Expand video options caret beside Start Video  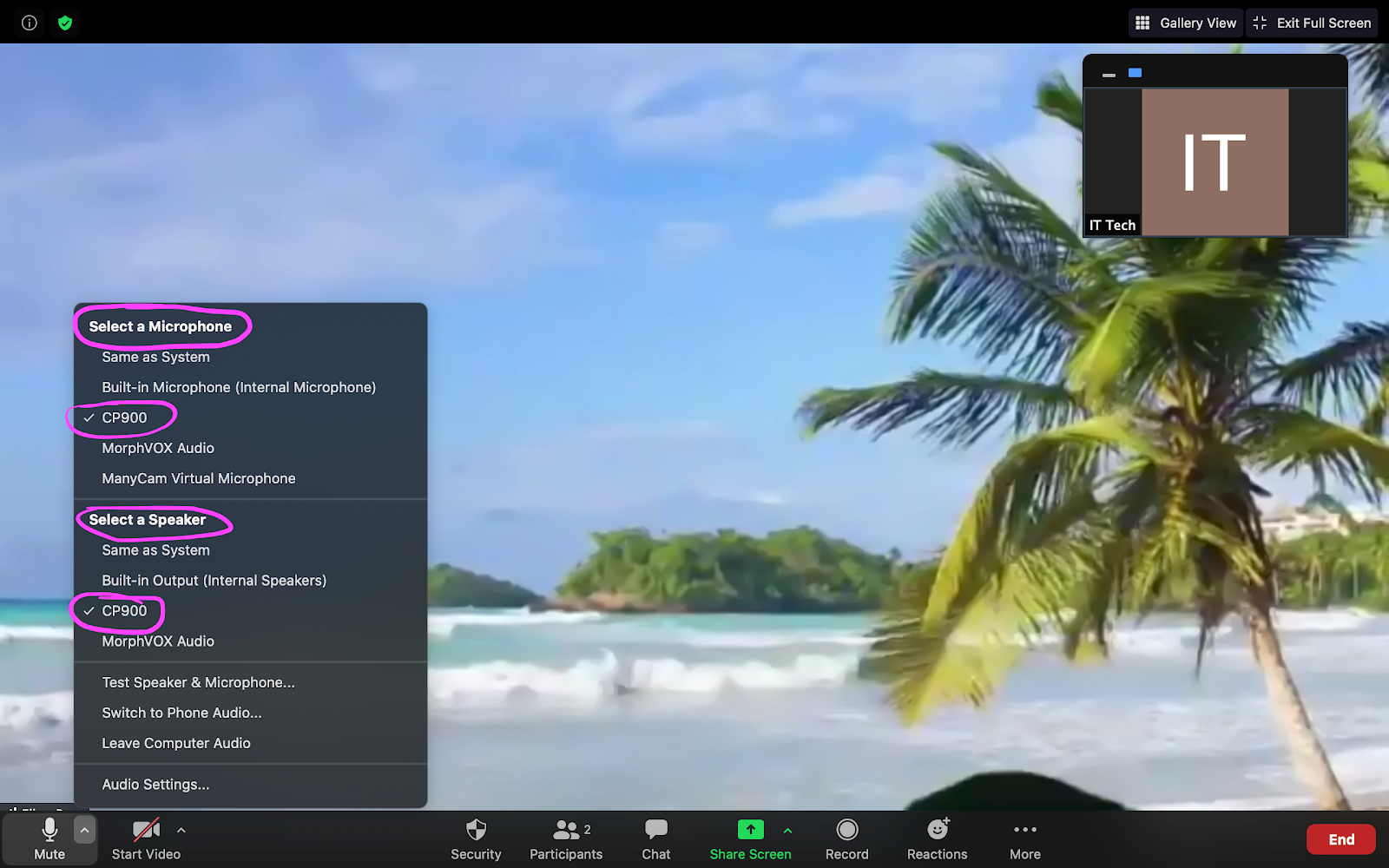181,831
